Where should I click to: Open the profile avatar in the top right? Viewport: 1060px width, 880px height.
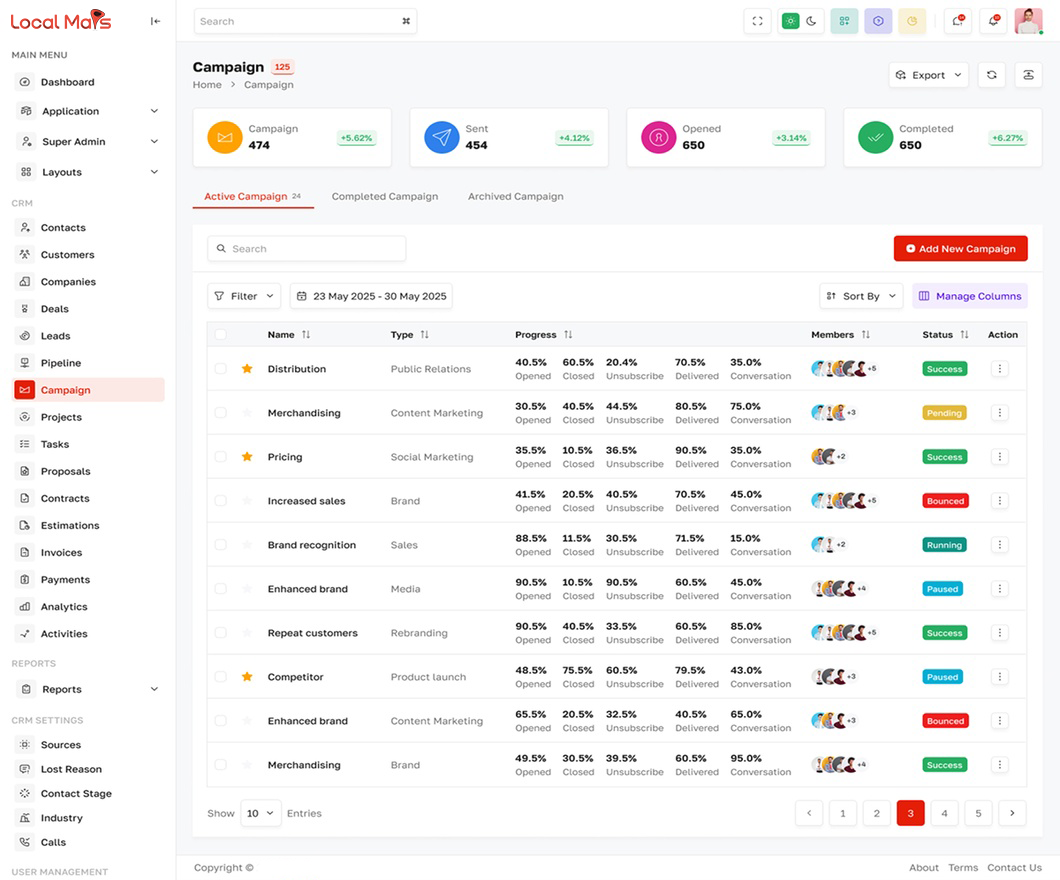pos(1028,21)
